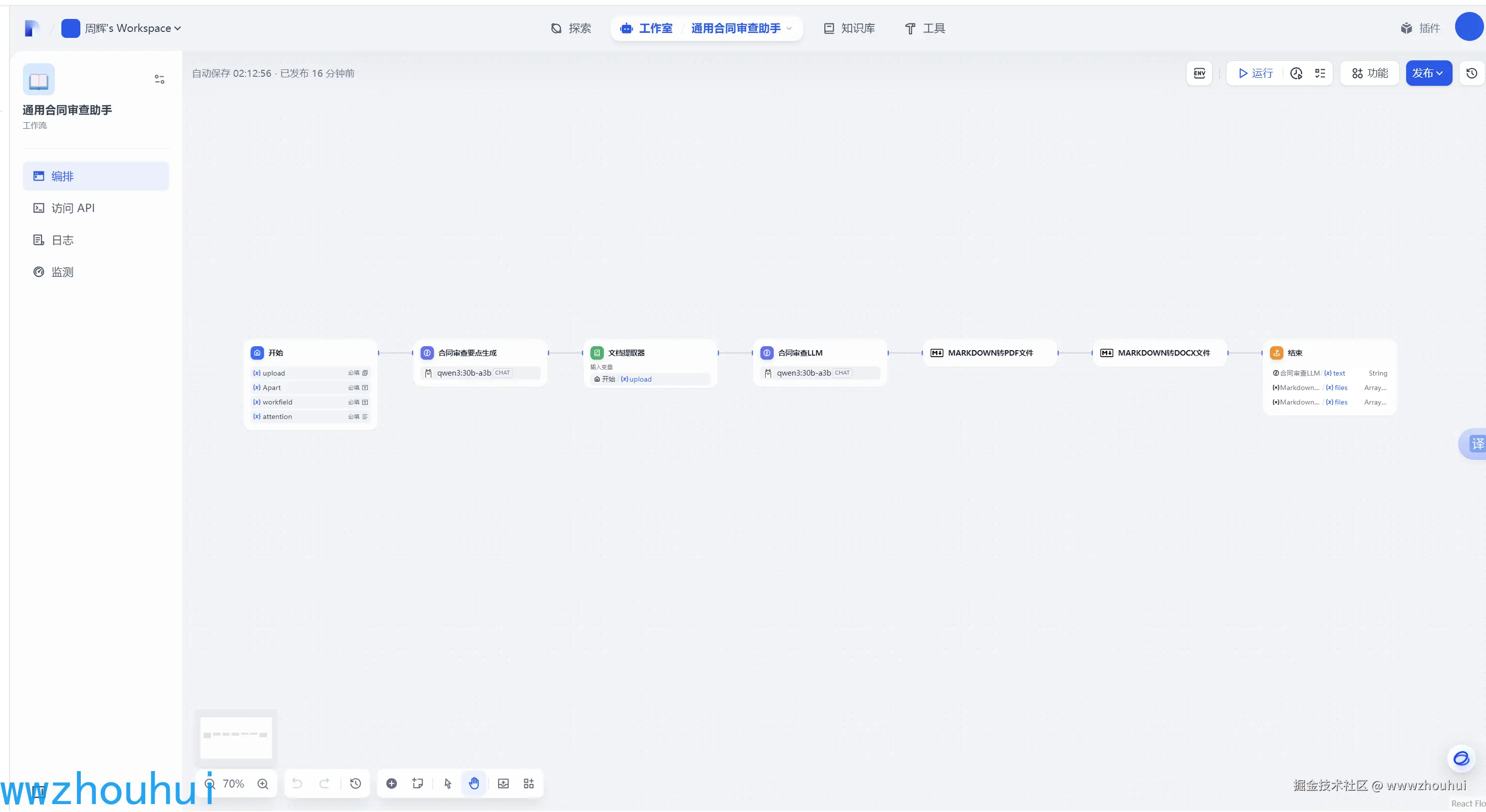Open run history clock-play icon
This screenshot has height=812, width=1486.
pos(1296,73)
